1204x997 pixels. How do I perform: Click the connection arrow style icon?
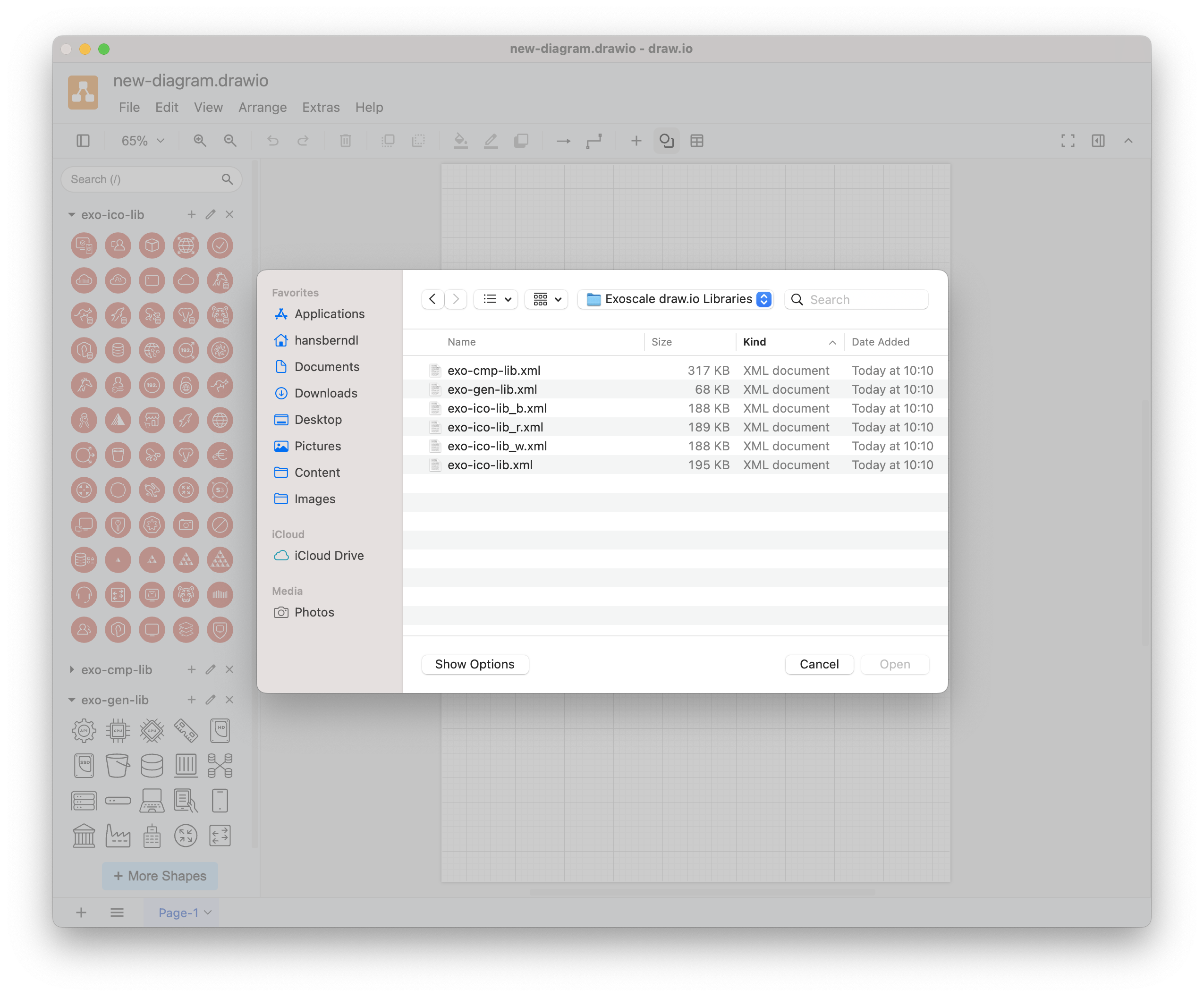click(564, 141)
